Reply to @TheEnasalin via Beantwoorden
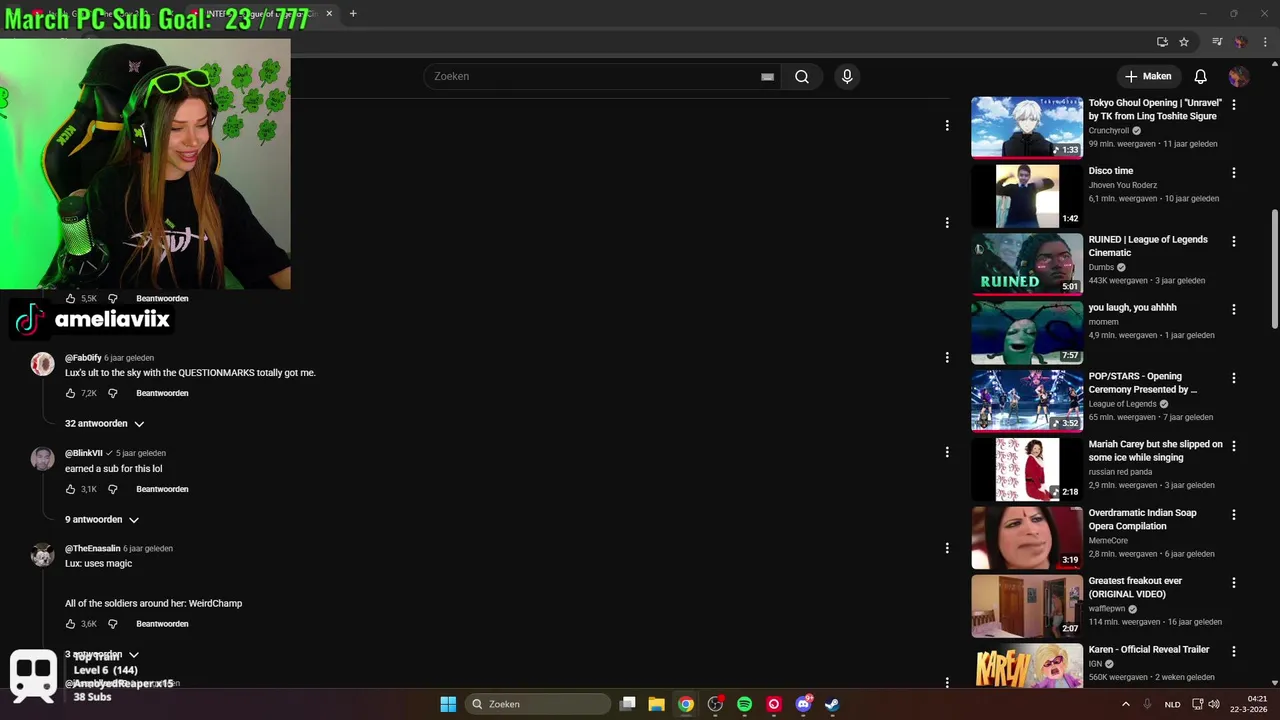 click(162, 624)
